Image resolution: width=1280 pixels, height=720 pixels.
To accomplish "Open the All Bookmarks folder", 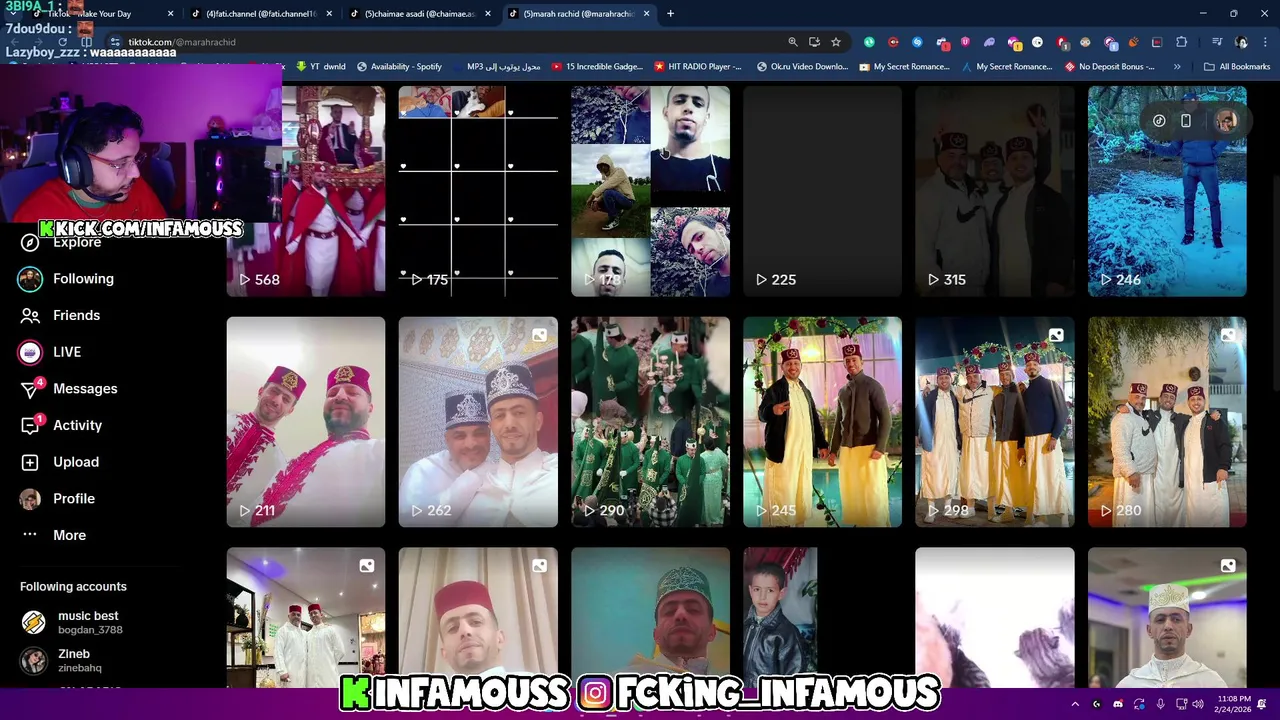I will point(1237,66).
